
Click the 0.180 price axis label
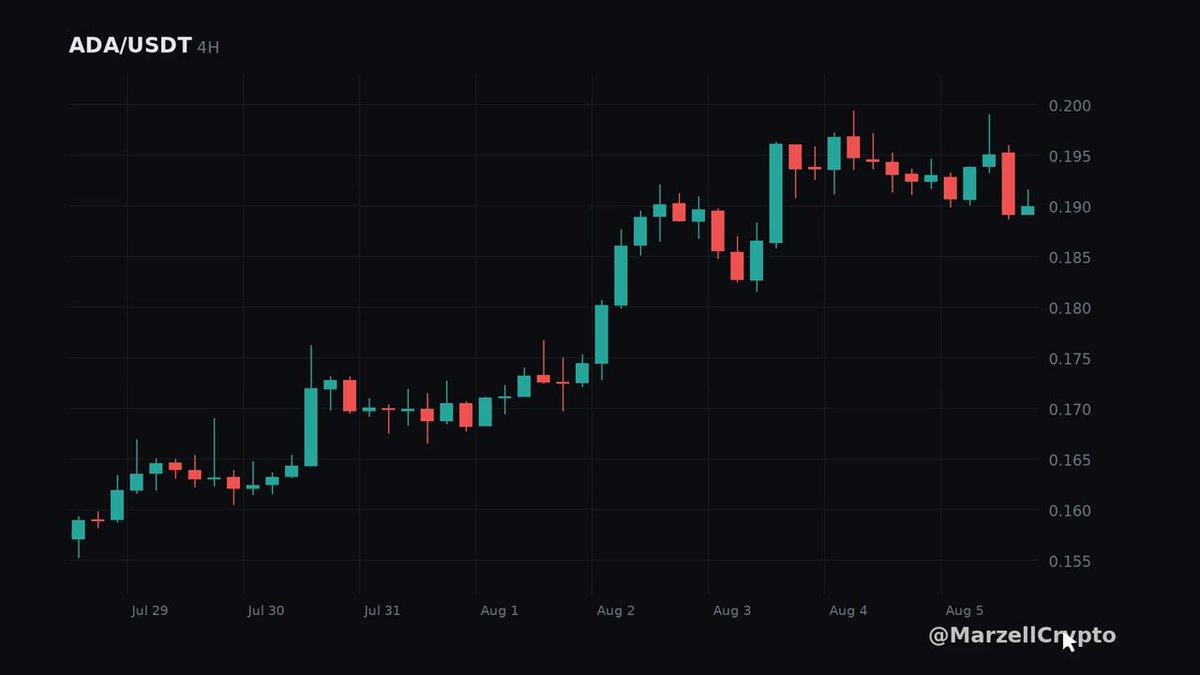pyautogui.click(x=1070, y=308)
